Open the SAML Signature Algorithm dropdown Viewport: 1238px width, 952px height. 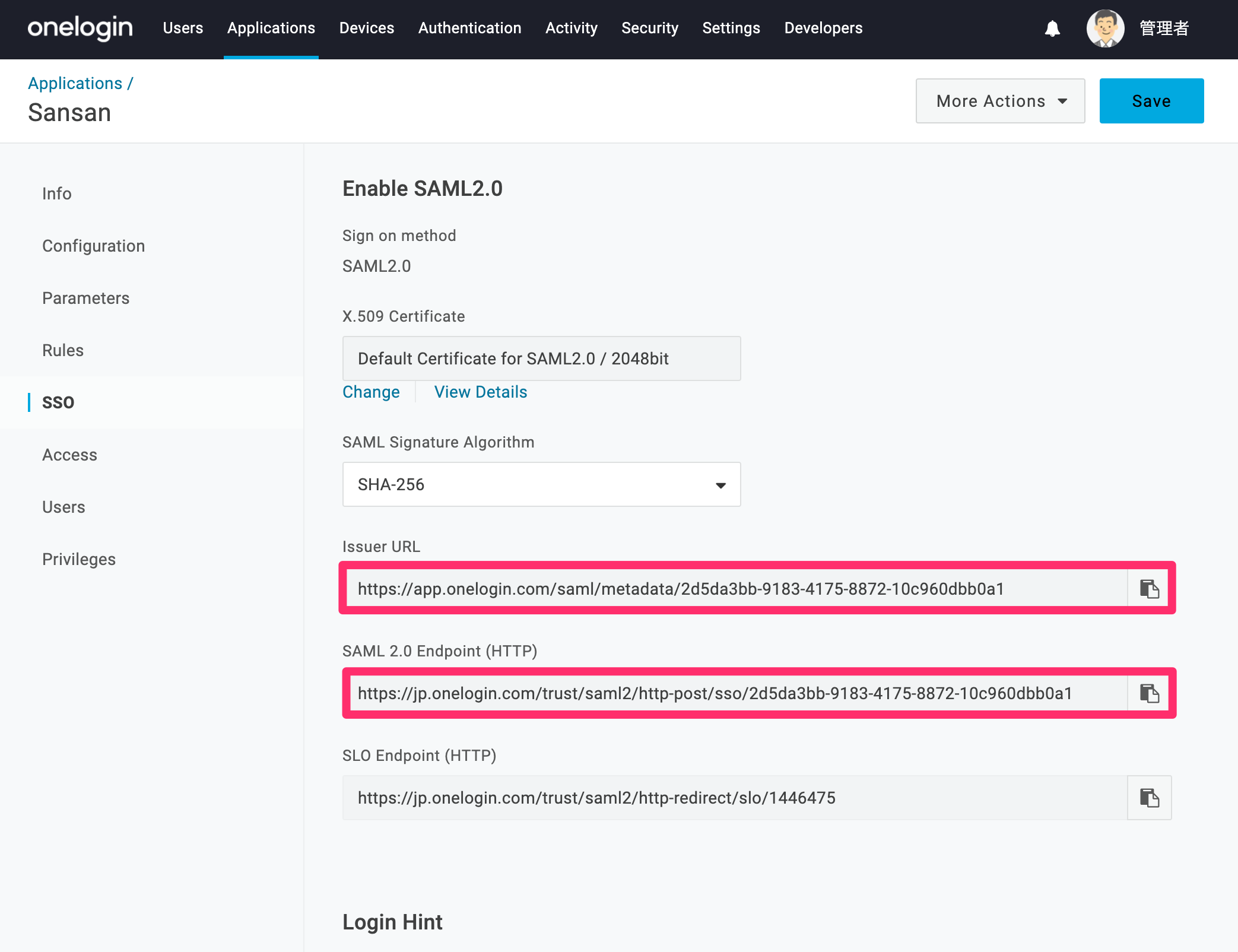(x=542, y=484)
